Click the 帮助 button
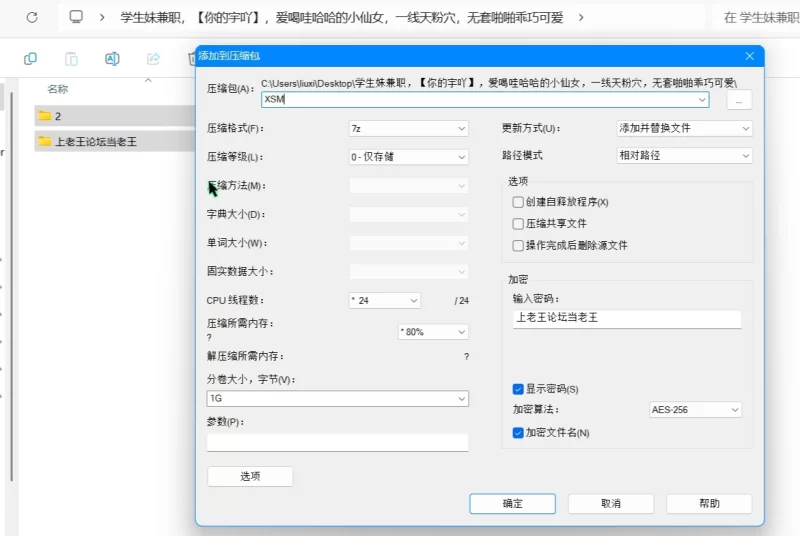 (709, 504)
